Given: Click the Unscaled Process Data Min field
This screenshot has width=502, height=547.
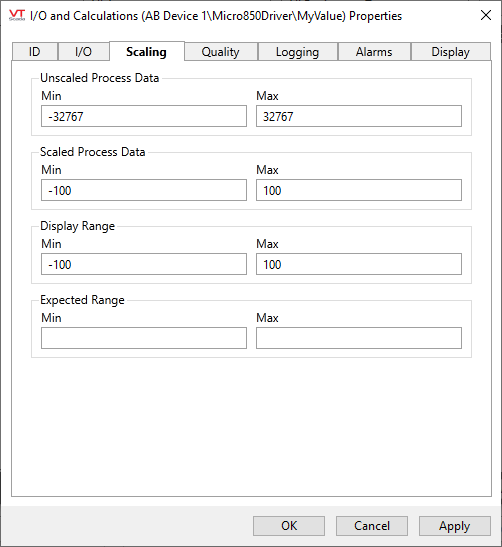Looking at the screenshot, I should pos(144,116).
